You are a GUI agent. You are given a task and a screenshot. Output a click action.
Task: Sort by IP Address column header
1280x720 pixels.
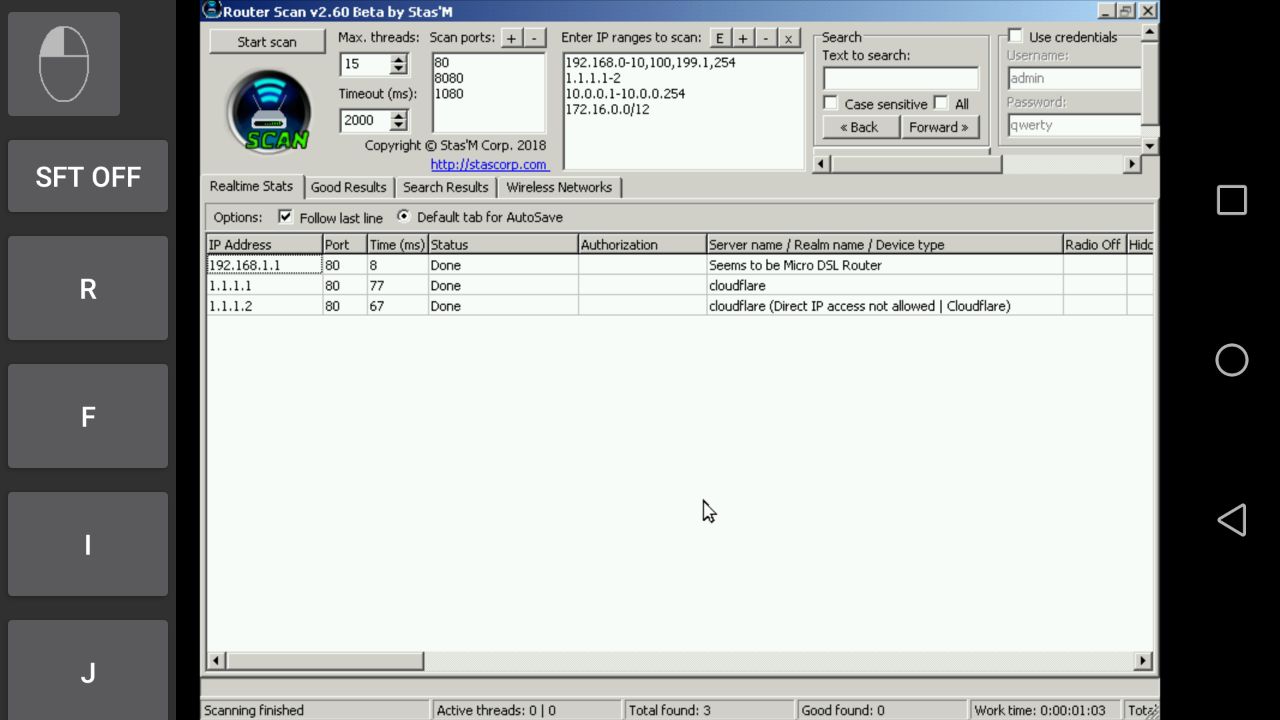click(264, 244)
